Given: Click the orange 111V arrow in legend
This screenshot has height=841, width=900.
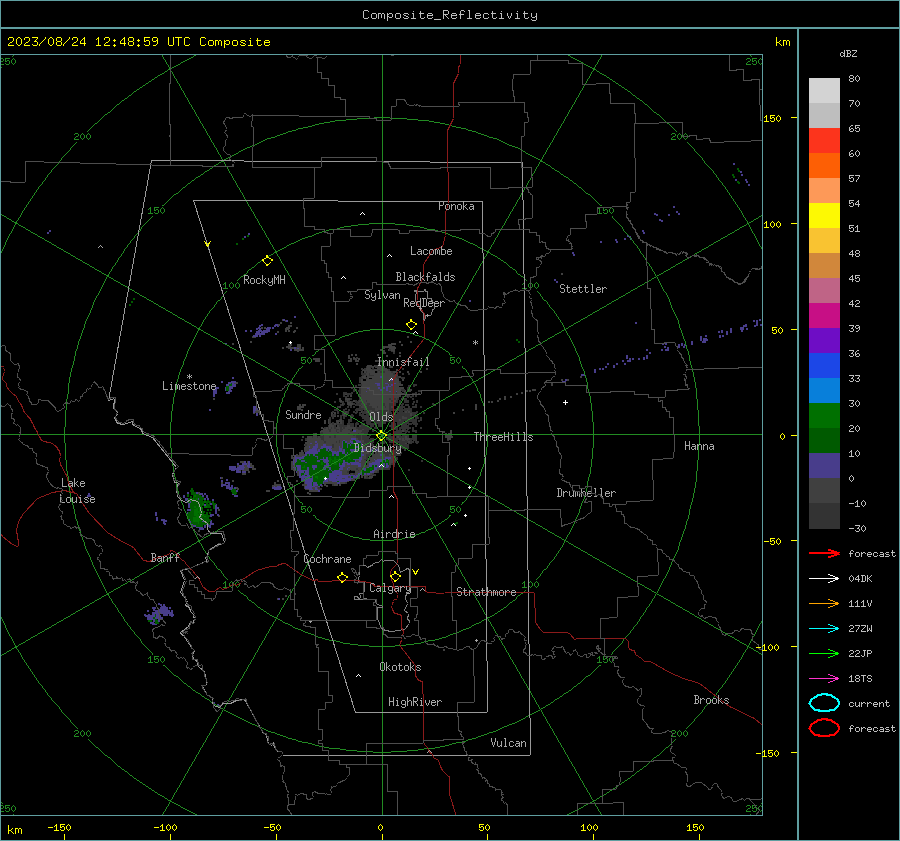Looking at the screenshot, I should [x=824, y=603].
